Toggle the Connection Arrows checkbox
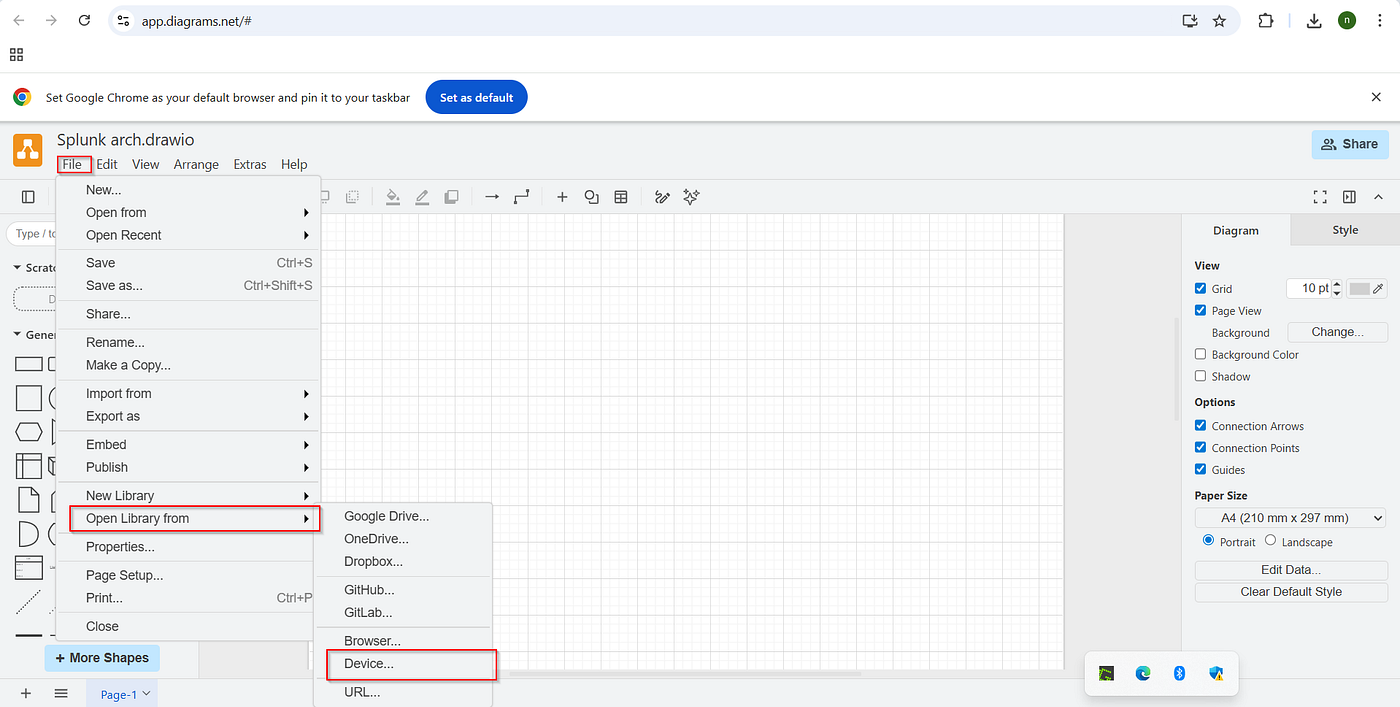The height and width of the screenshot is (707, 1400). click(1200, 425)
